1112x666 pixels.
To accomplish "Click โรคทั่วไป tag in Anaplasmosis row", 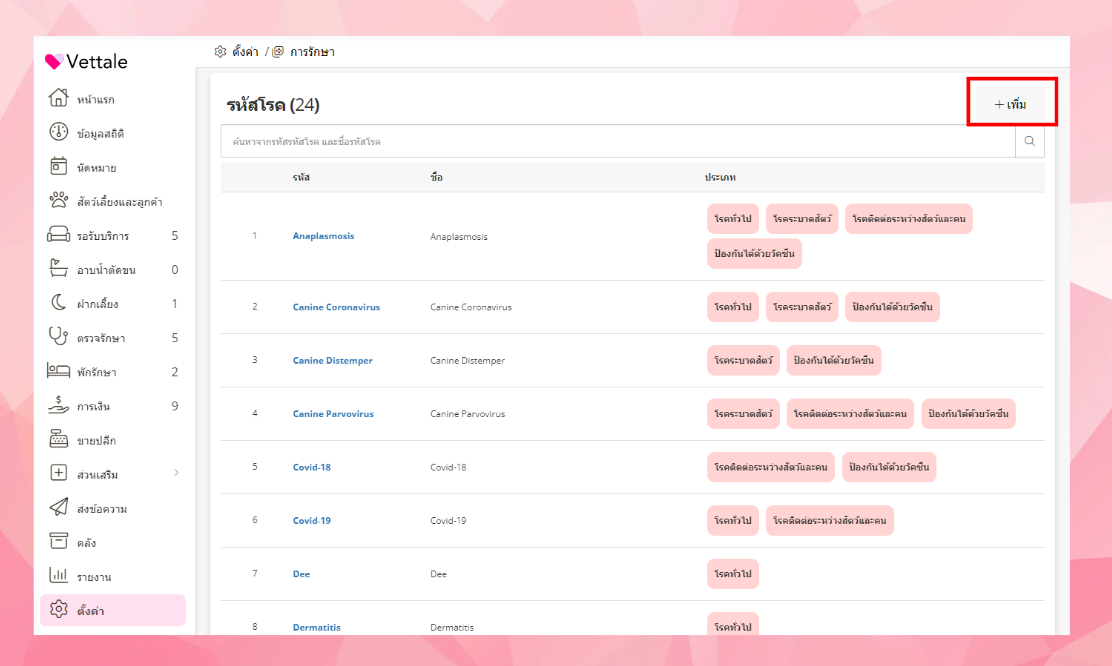I will (733, 218).
